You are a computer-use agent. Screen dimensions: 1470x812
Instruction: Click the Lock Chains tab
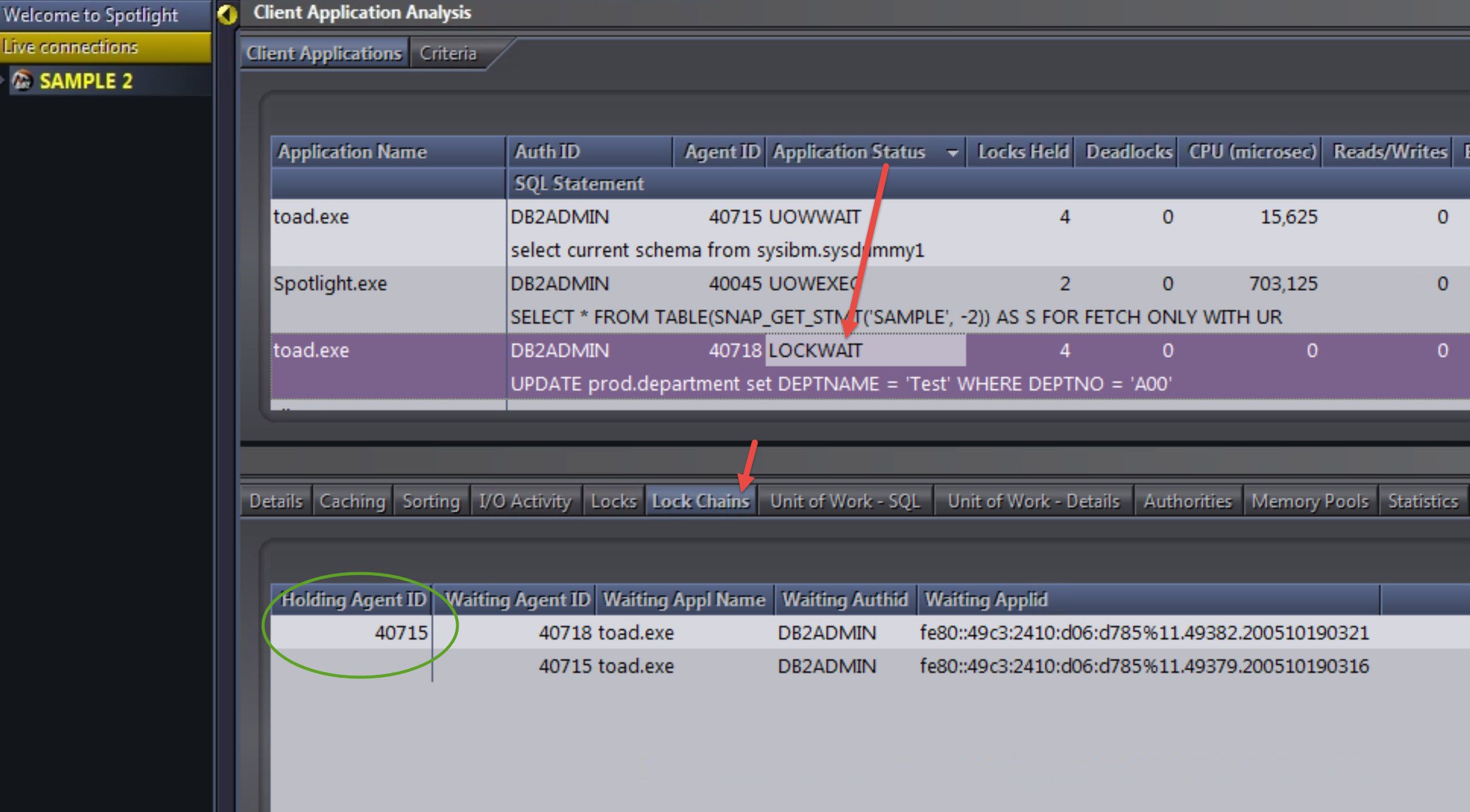tap(700, 501)
